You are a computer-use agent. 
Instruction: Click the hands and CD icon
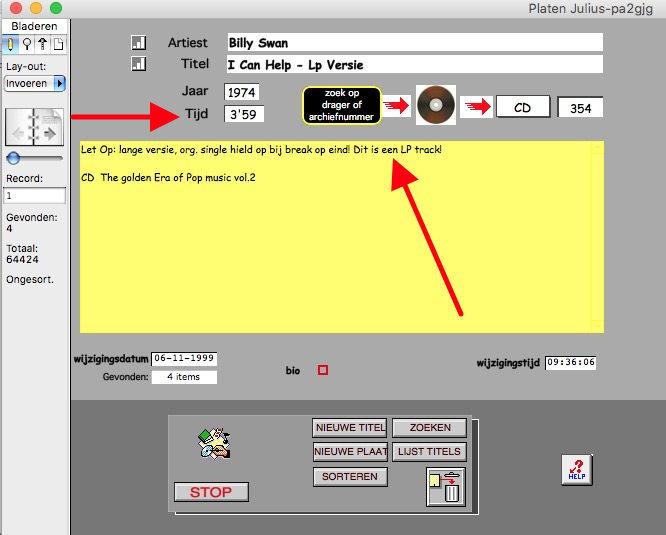(213, 443)
